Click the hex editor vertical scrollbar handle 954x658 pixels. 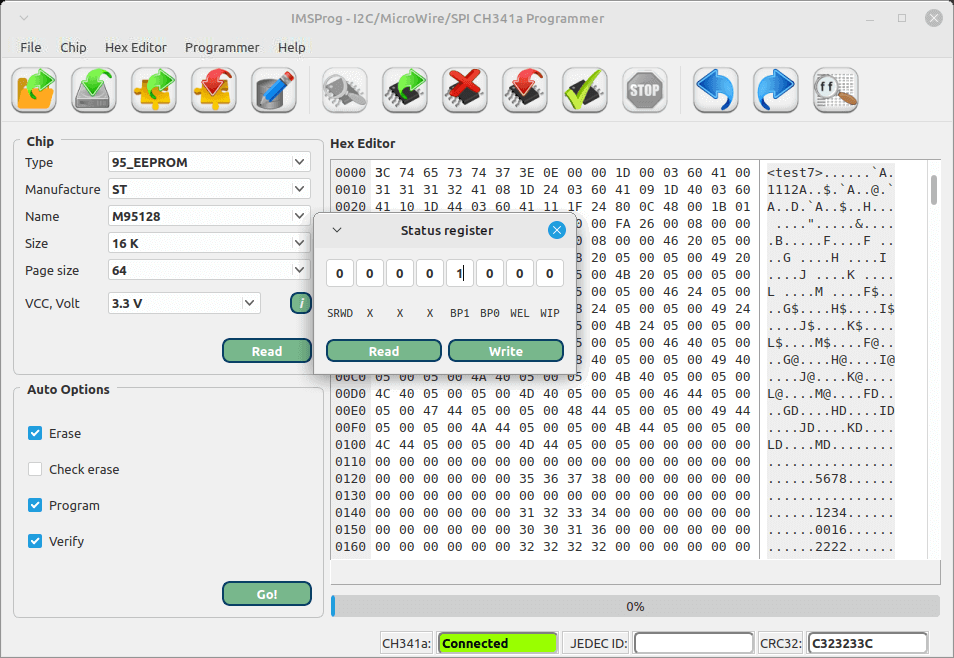[x=934, y=190]
